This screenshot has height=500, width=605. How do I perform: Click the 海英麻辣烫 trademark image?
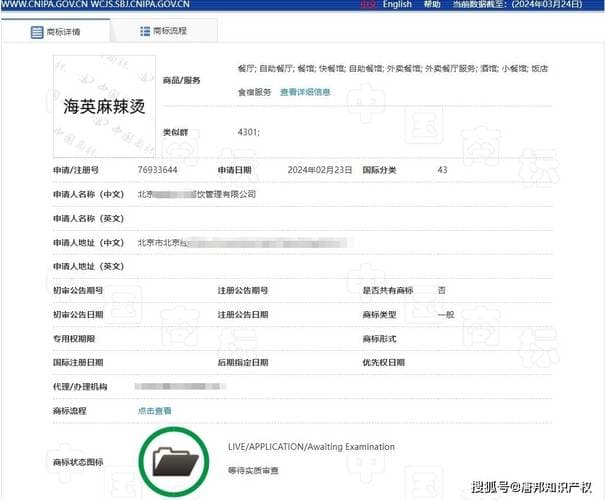104,106
